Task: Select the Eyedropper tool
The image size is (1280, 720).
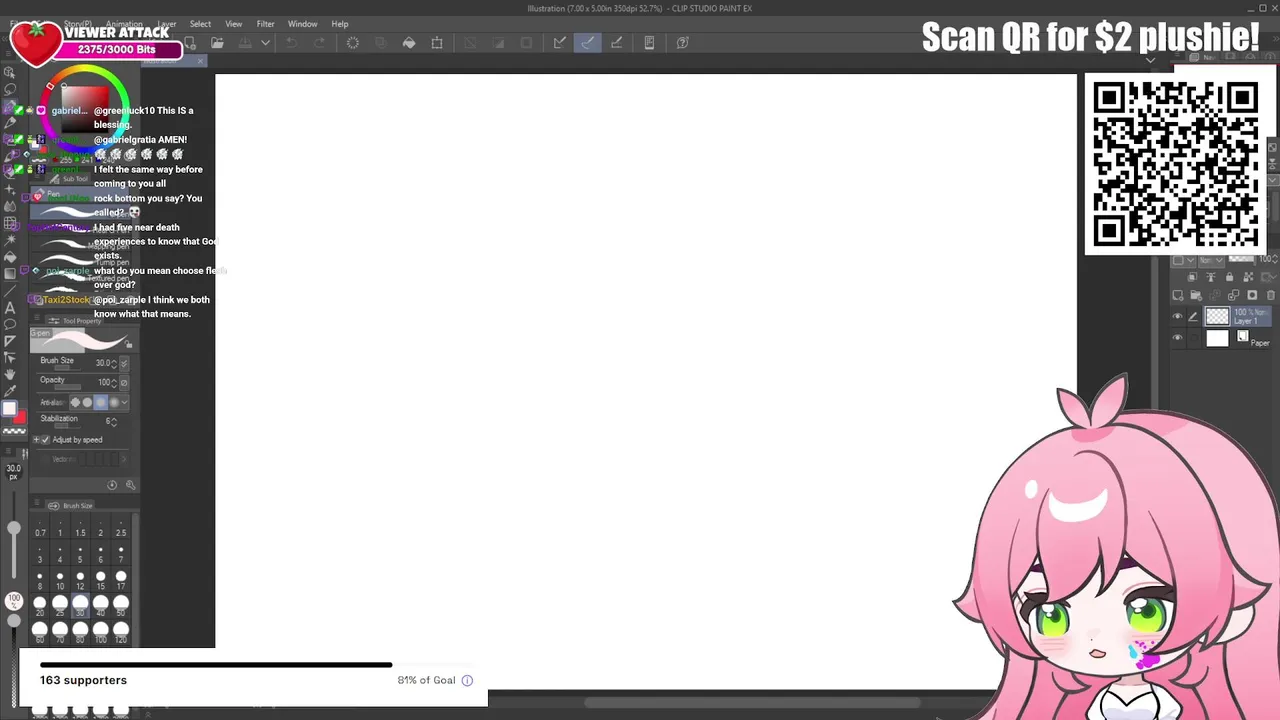Action: click(x=10, y=391)
